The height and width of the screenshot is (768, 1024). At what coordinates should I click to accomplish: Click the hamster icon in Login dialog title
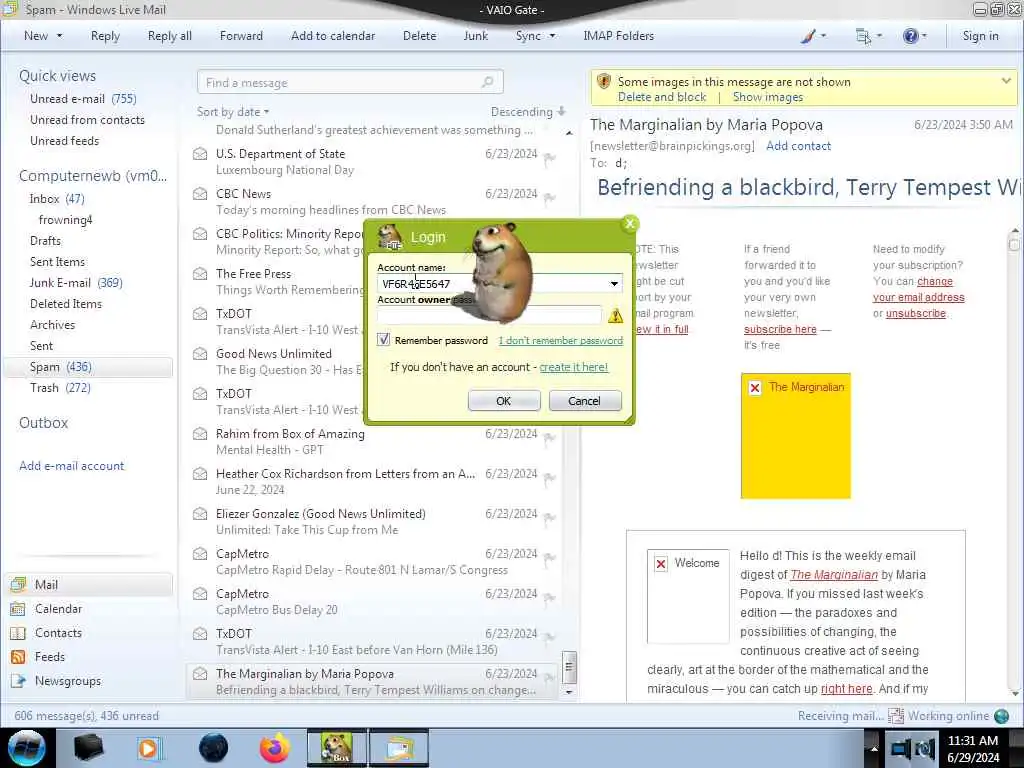pyautogui.click(x=390, y=237)
